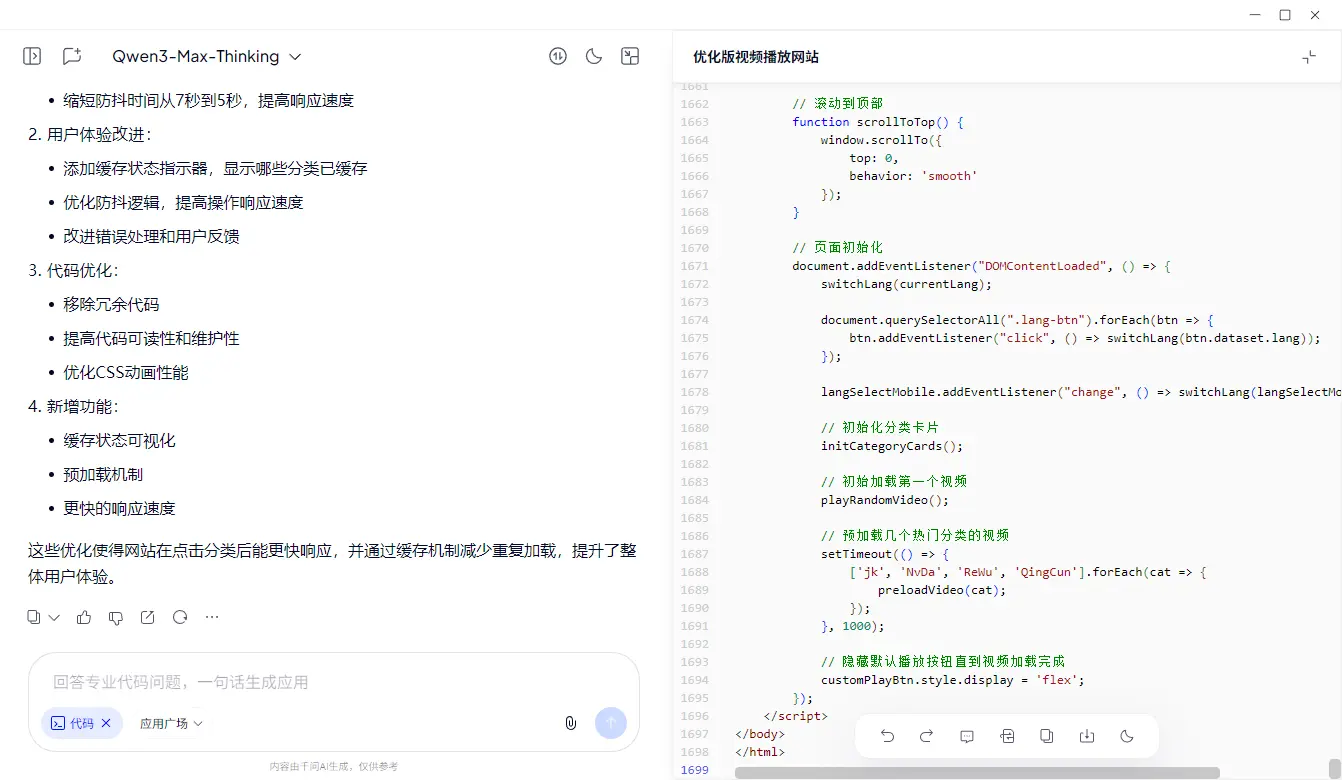Click the vertical scrollbar thumb of code editor
The width and height of the screenshot is (1342, 780).
pyautogui.click(x=1335, y=767)
